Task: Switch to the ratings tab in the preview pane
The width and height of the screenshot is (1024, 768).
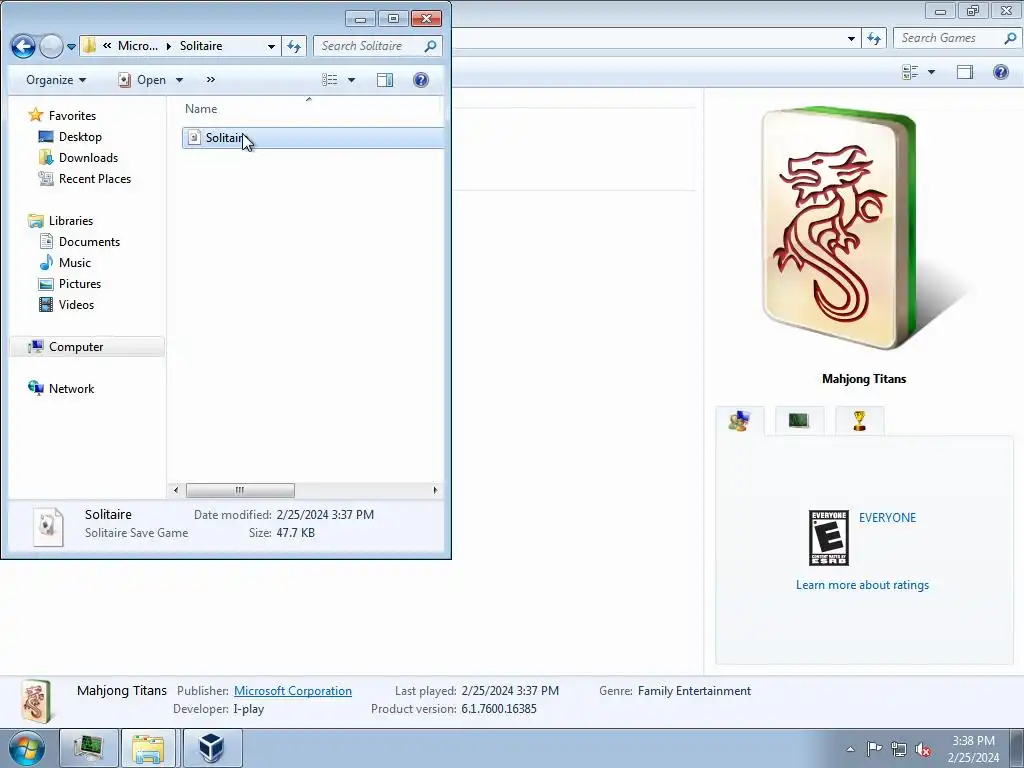Action: point(740,421)
